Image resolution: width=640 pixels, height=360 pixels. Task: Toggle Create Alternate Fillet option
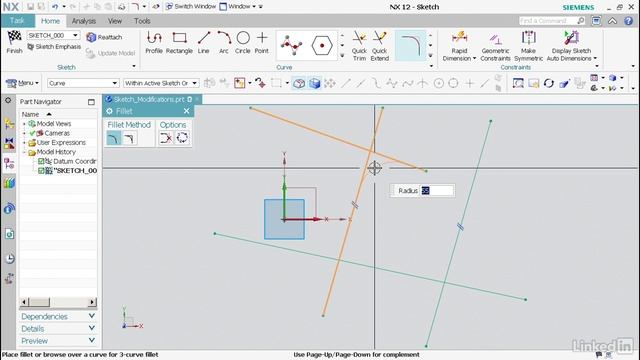tap(182, 138)
